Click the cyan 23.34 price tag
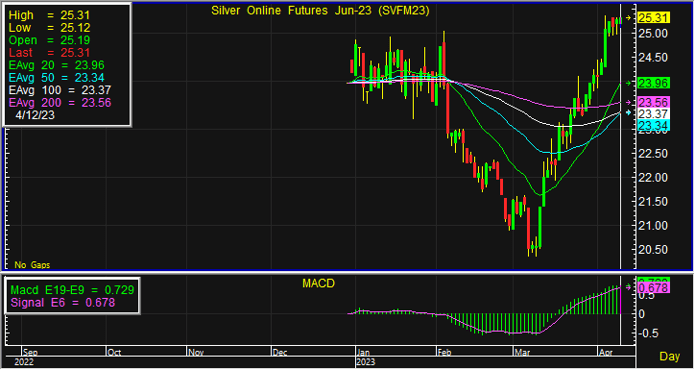 coord(654,126)
